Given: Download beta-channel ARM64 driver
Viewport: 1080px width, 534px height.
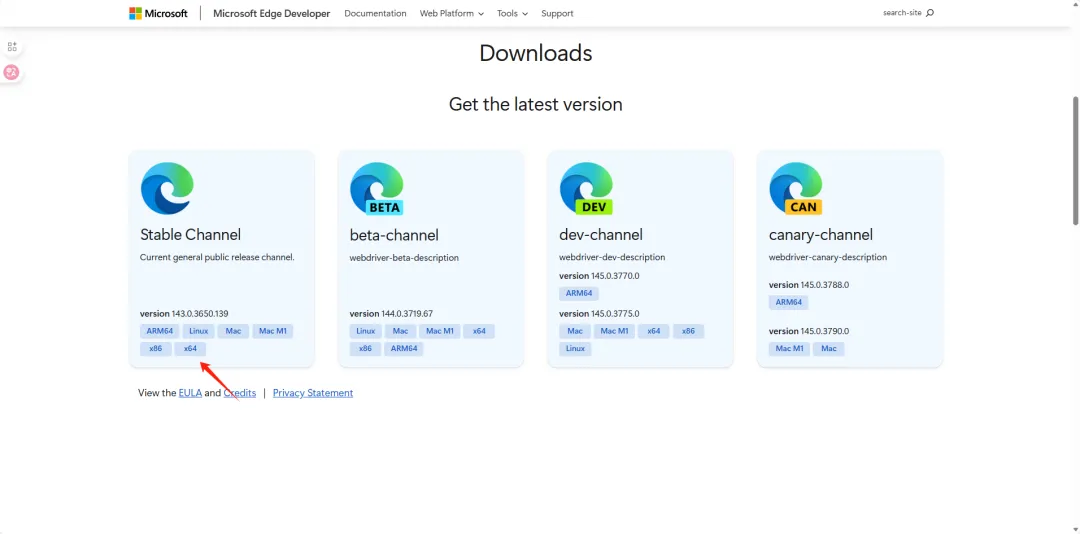Looking at the screenshot, I should click(x=404, y=349).
